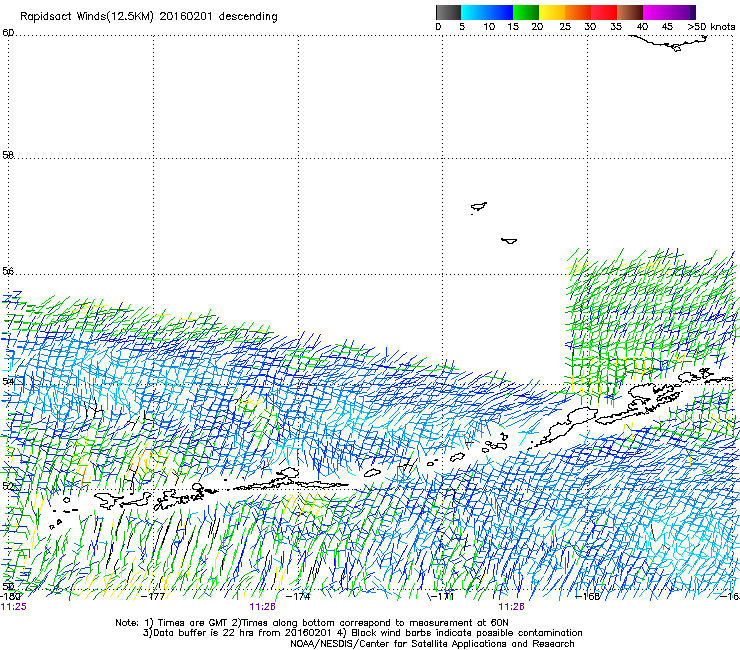Viewport: 740px width, 650px height.
Task: Click the '40' legend tick label
Action: coord(642,27)
